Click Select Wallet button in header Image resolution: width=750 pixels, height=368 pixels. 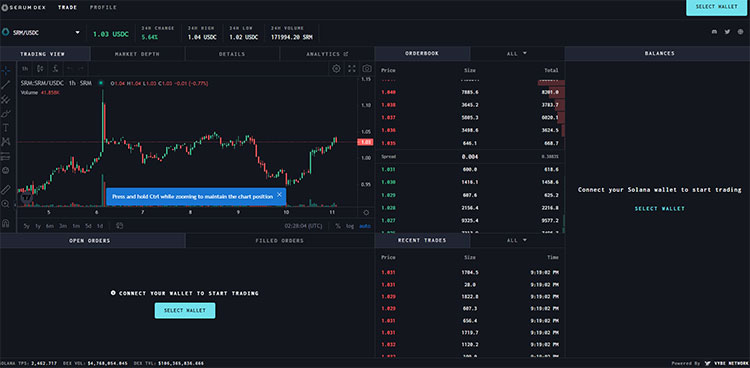[717, 7]
